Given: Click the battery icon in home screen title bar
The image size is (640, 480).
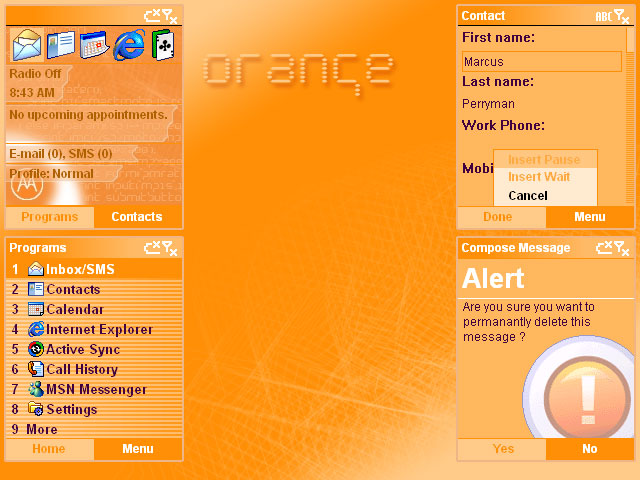Looking at the screenshot, I should pos(152,16).
